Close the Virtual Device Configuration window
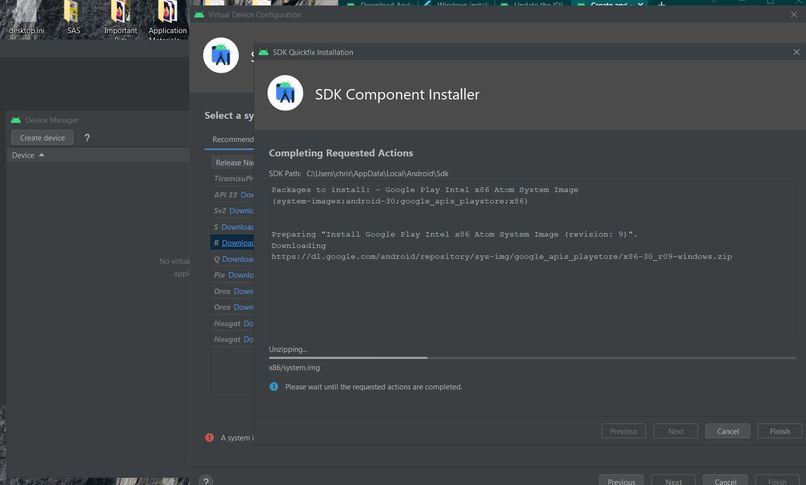This screenshot has height=485, width=806. tap(794, 15)
